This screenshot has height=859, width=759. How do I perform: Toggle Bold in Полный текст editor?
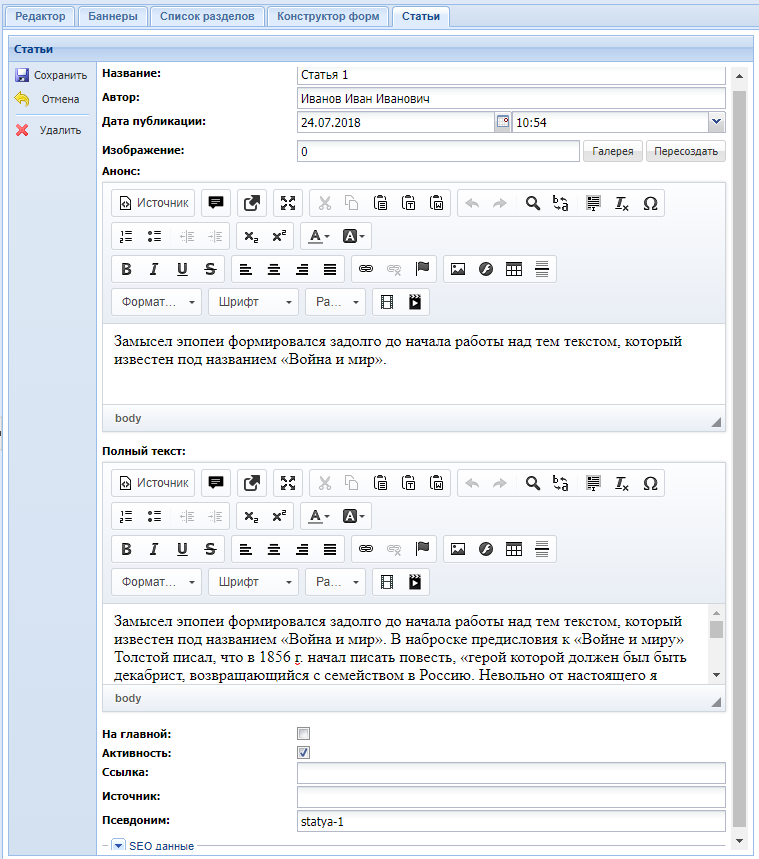tap(126, 549)
